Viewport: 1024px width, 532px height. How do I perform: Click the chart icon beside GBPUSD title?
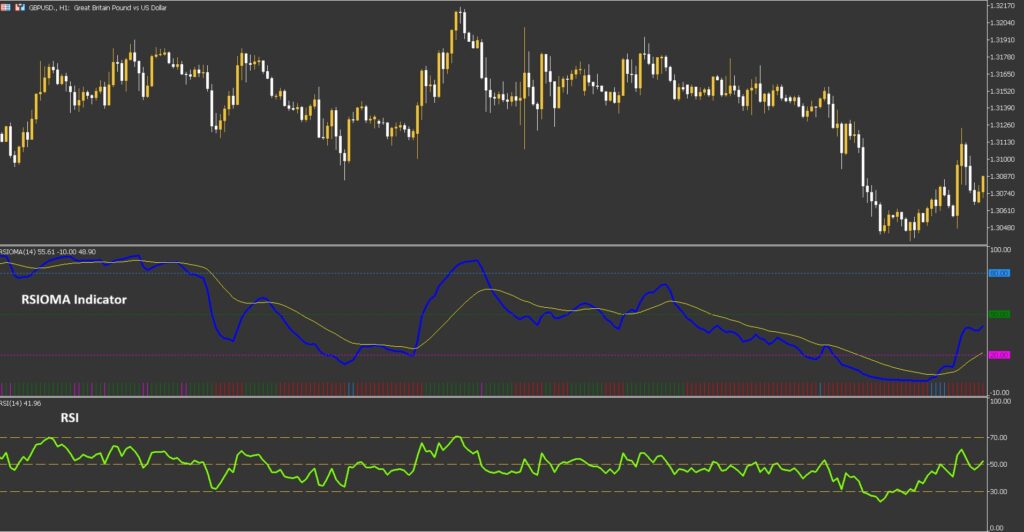pos(20,5)
